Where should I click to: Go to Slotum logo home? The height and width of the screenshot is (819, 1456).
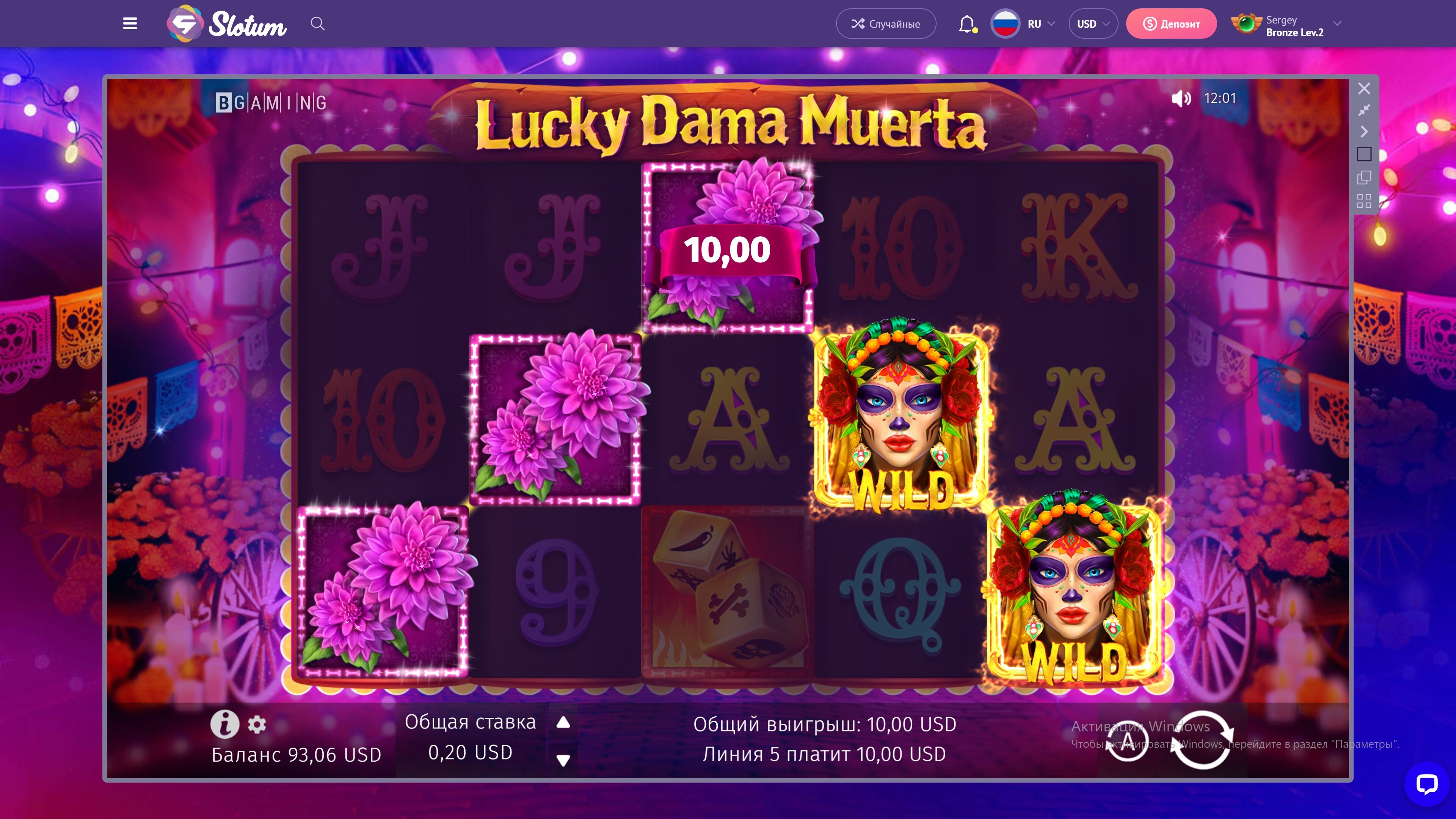point(226,24)
